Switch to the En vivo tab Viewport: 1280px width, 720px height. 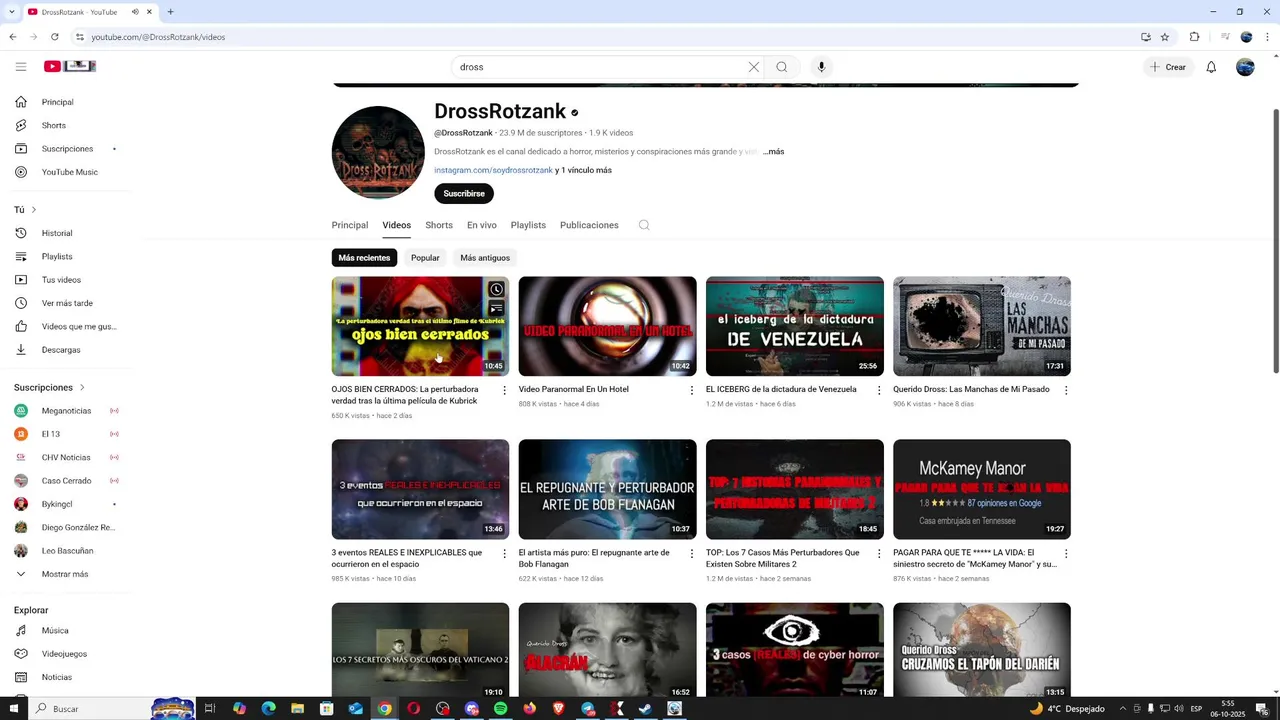(x=482, y=225)
